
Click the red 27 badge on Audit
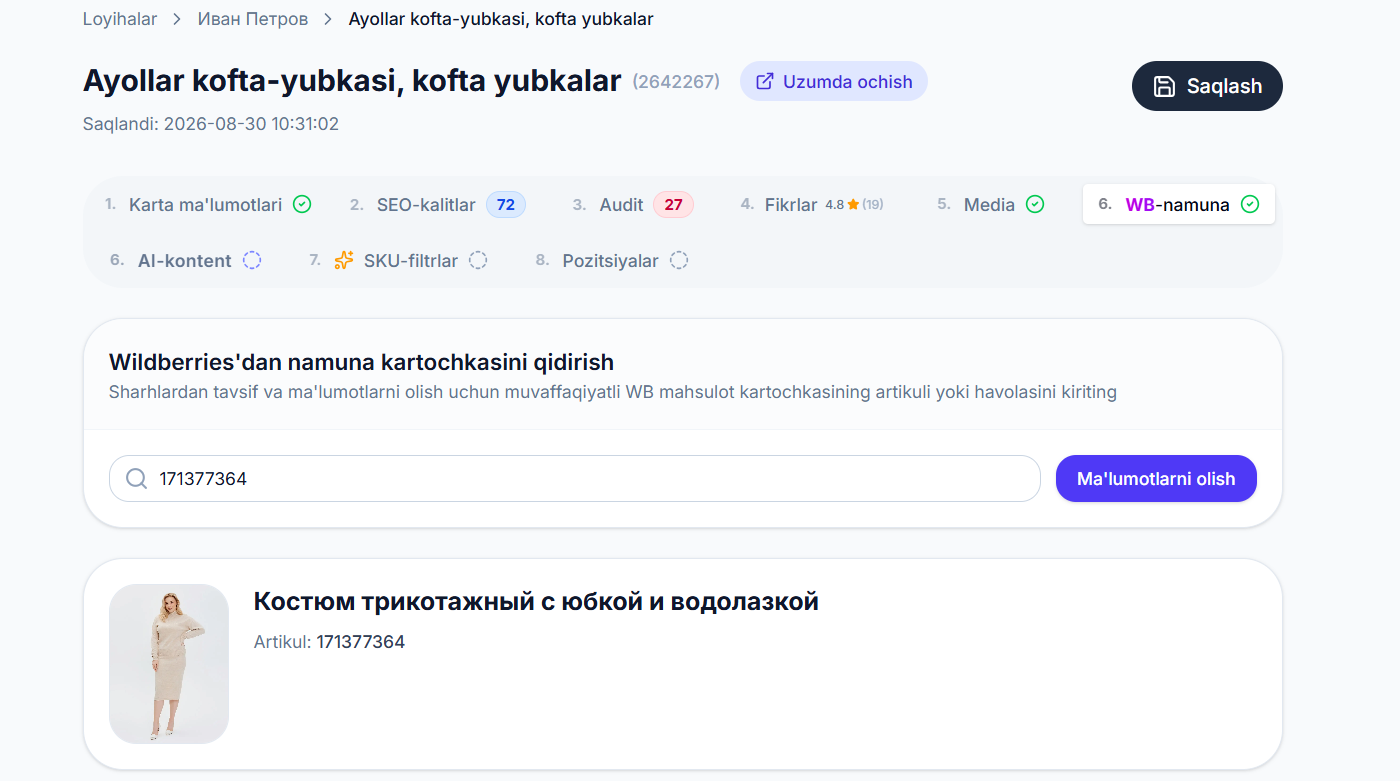point(673,205)
